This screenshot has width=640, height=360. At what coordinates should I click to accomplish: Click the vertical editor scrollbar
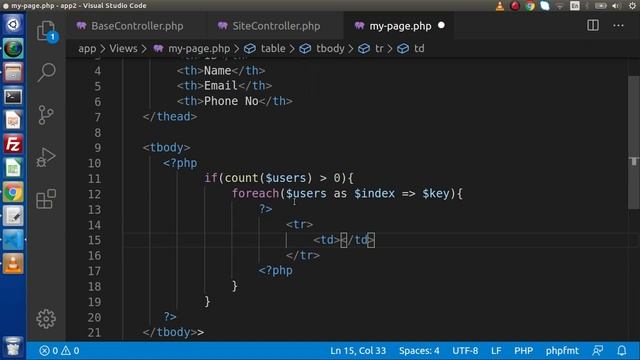pyautogui.click(x=634, y=143)
